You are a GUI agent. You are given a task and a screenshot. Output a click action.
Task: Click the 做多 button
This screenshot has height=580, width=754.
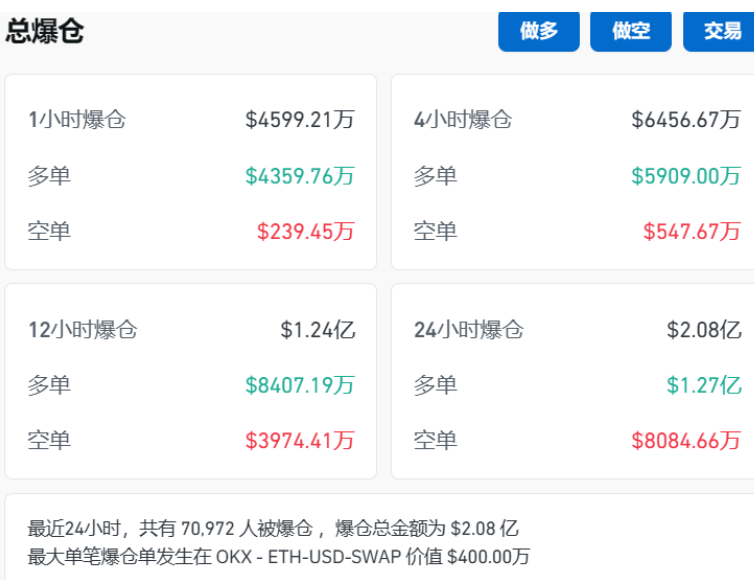point(539,31)
